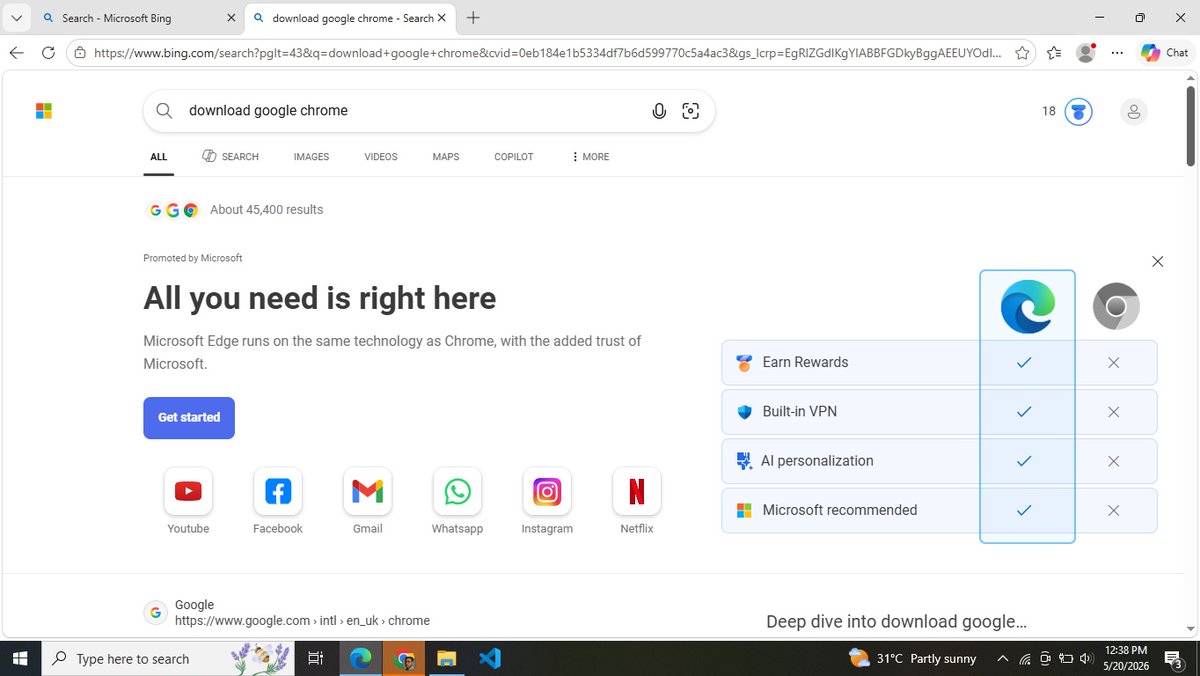View site information lock icon
The height and width of the screenshot is (676, 1200).
pos(80,53)
